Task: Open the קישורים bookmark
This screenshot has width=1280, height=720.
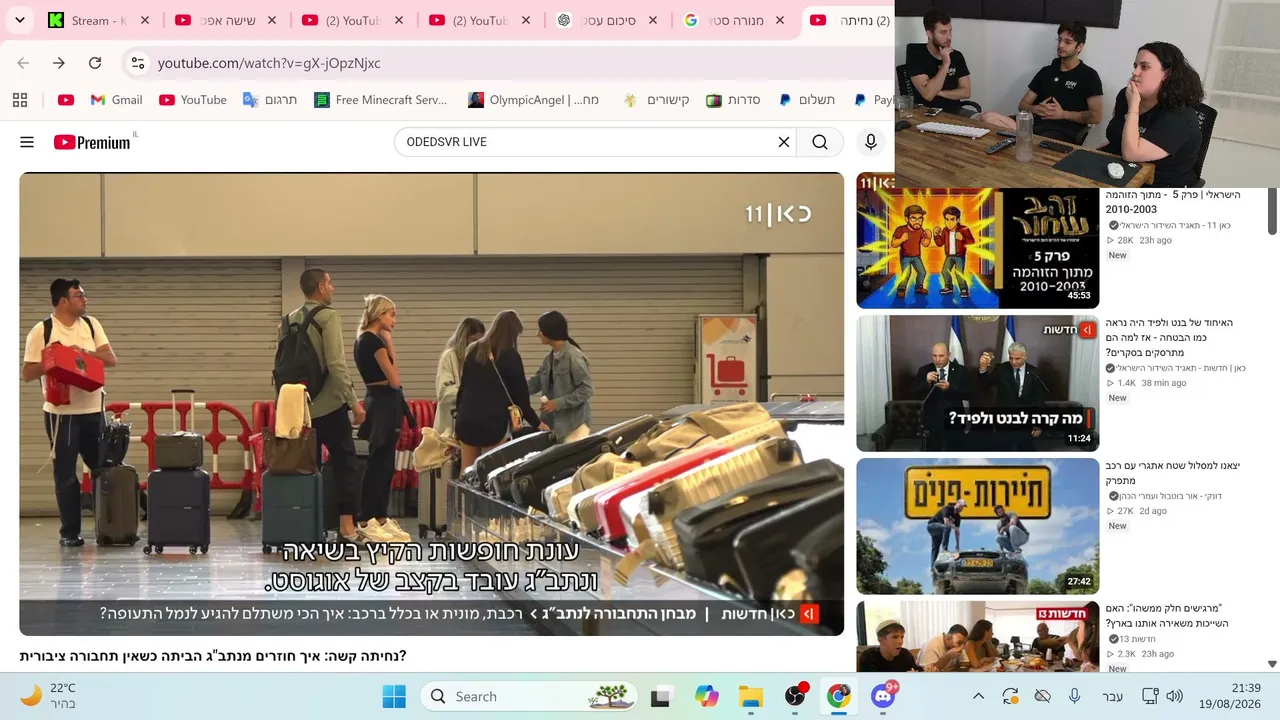Action: pos(656,100)
